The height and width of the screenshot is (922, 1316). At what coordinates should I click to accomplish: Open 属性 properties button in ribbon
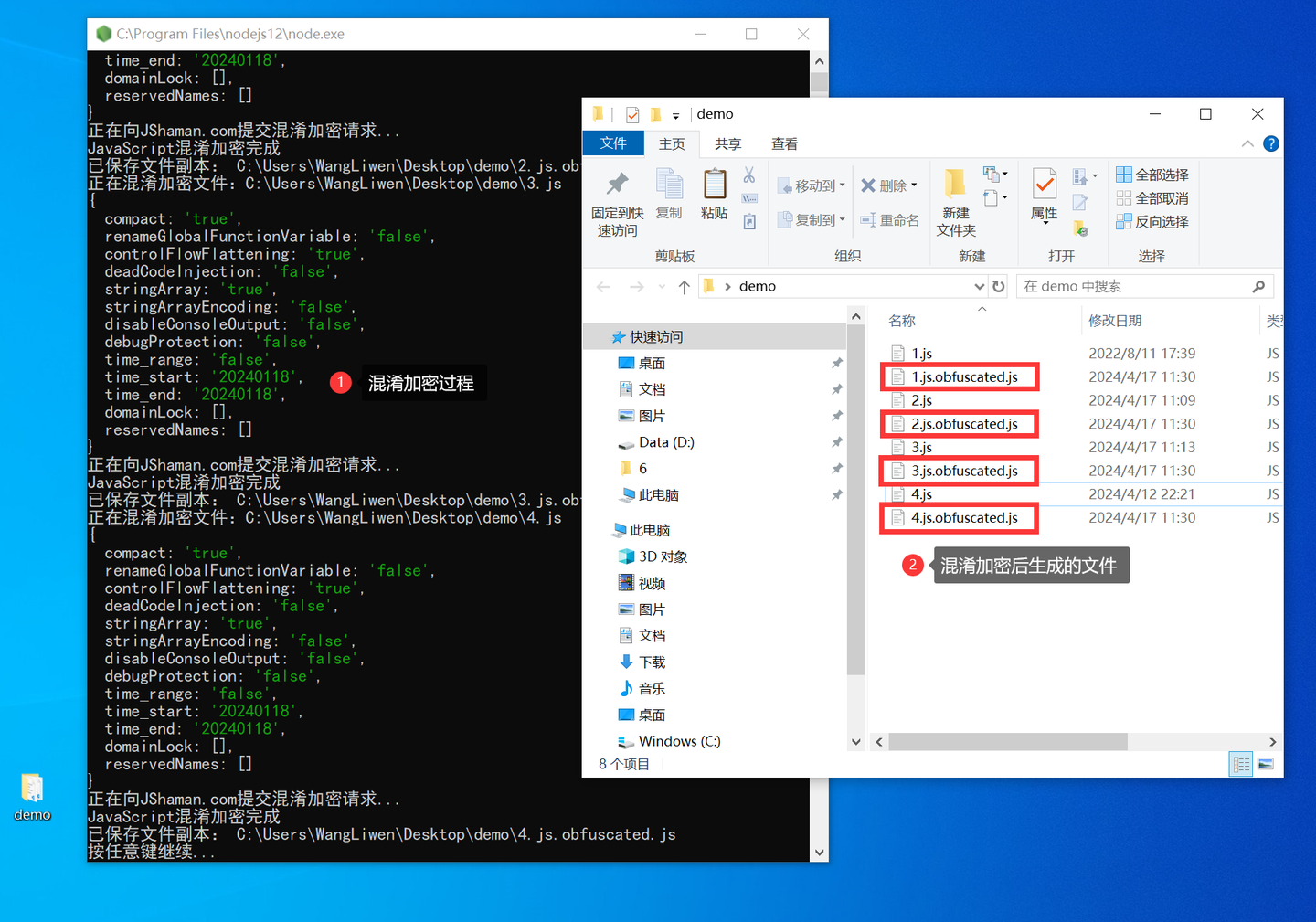pos(1045,196)
